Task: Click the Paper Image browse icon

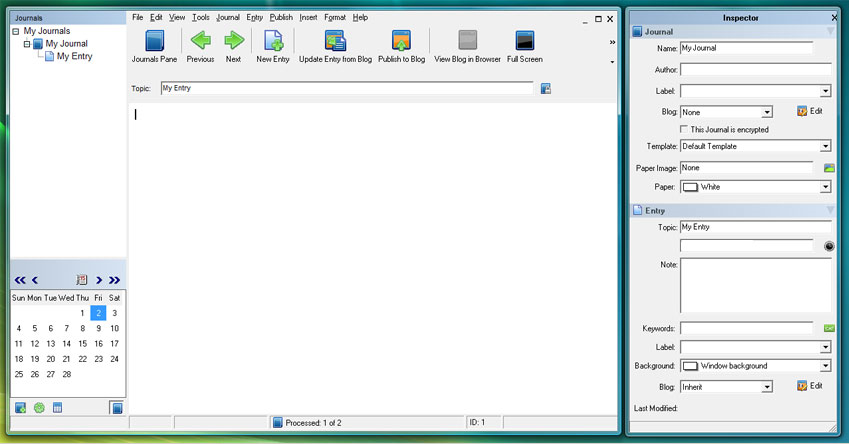Action: [828, 168]
